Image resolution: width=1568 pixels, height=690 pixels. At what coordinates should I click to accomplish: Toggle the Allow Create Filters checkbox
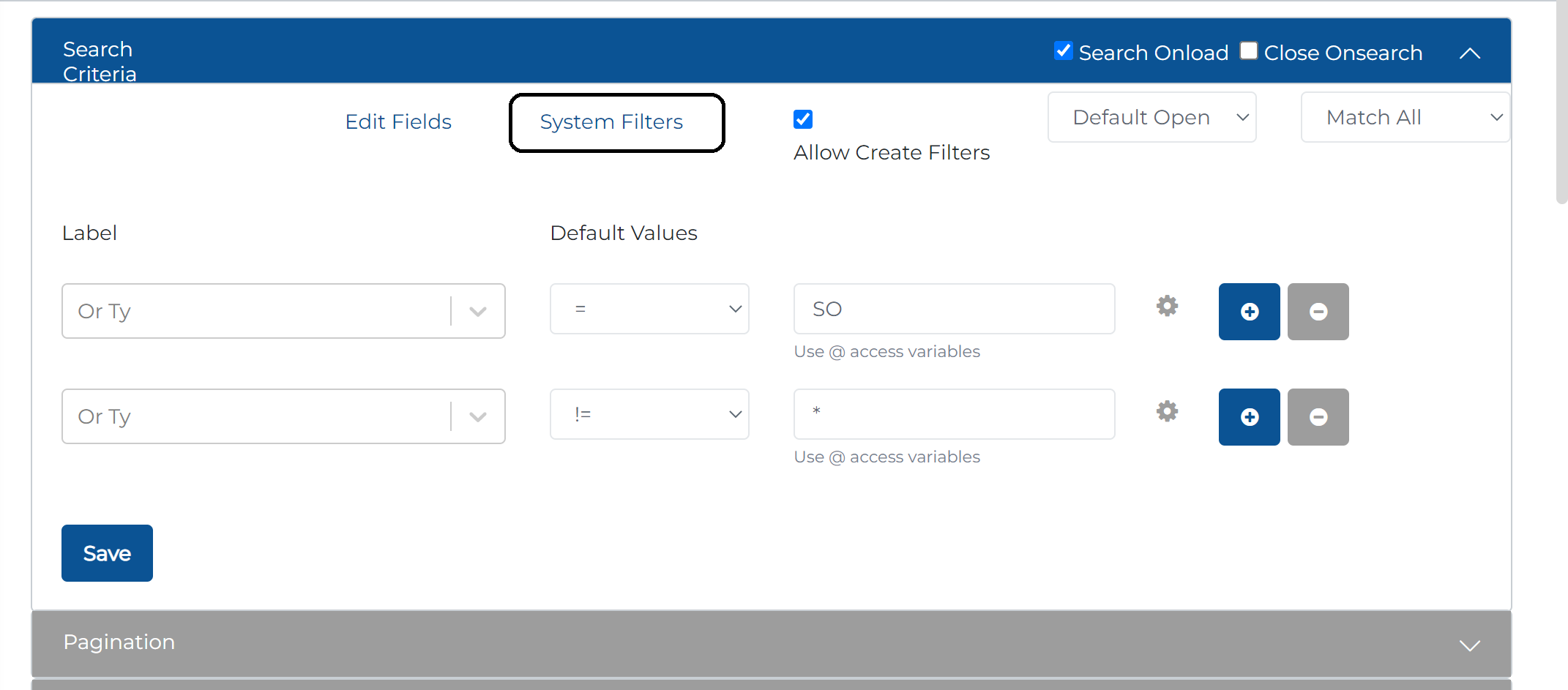click(803, 119)
